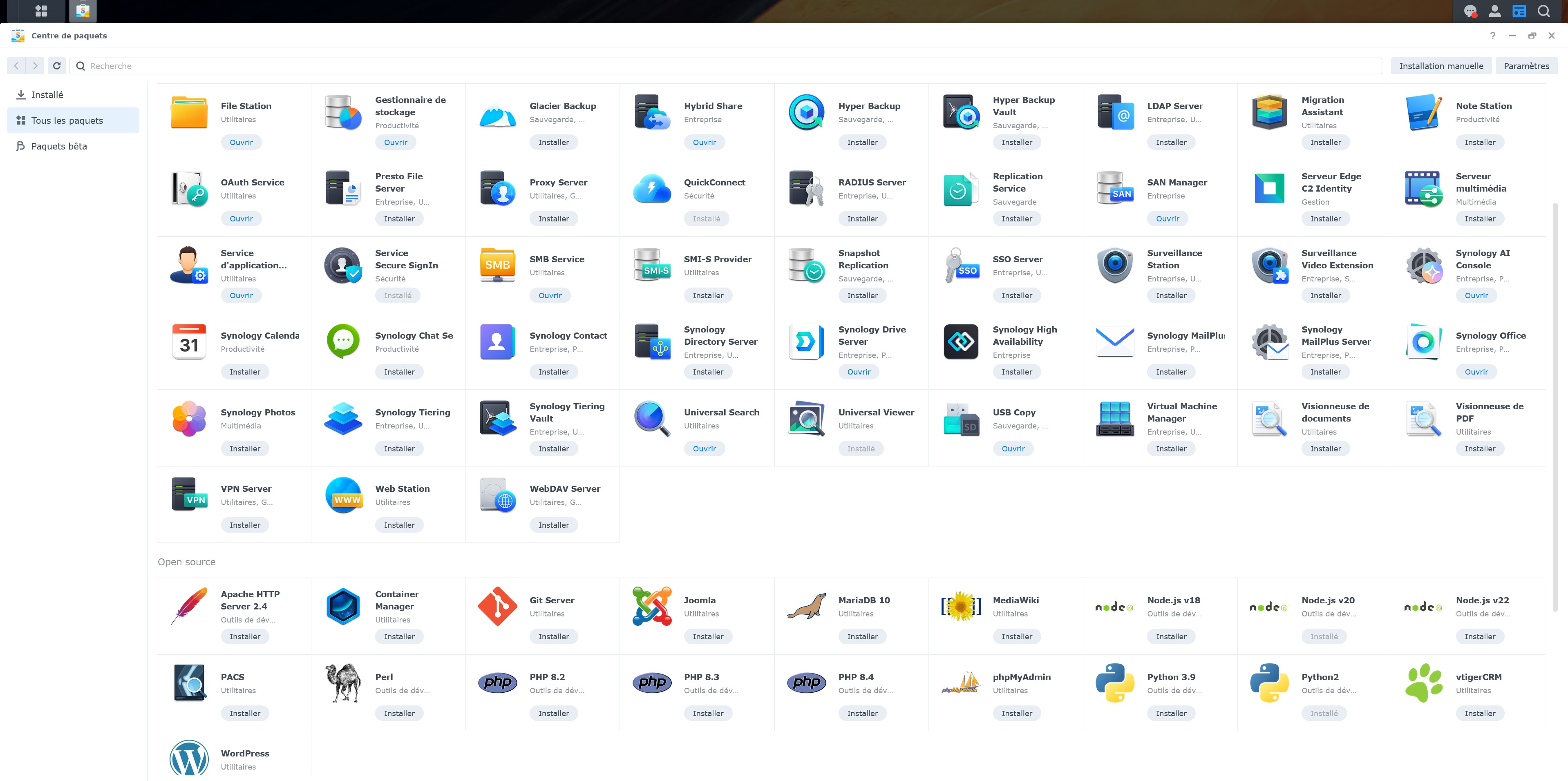
Task: Go back with the left arrow button
Action: [16, 66]
